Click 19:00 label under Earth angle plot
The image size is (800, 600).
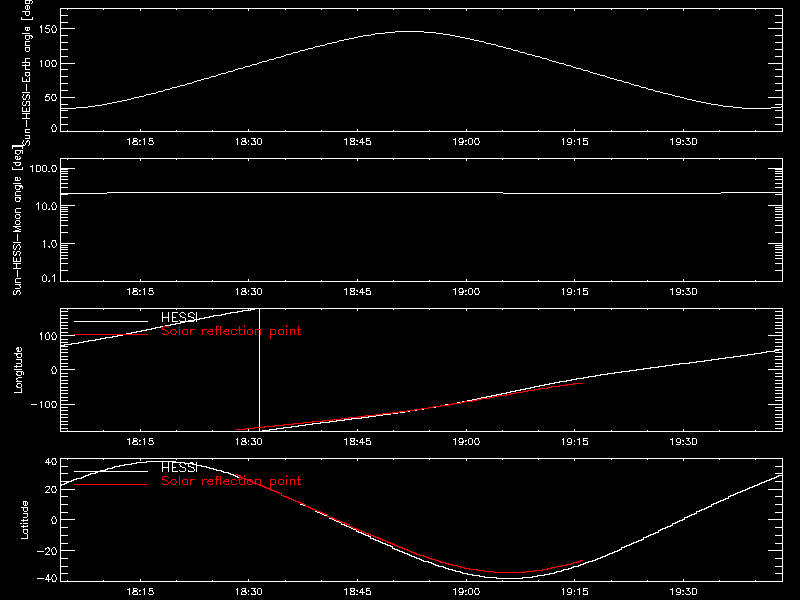click(x=466, y=142)
